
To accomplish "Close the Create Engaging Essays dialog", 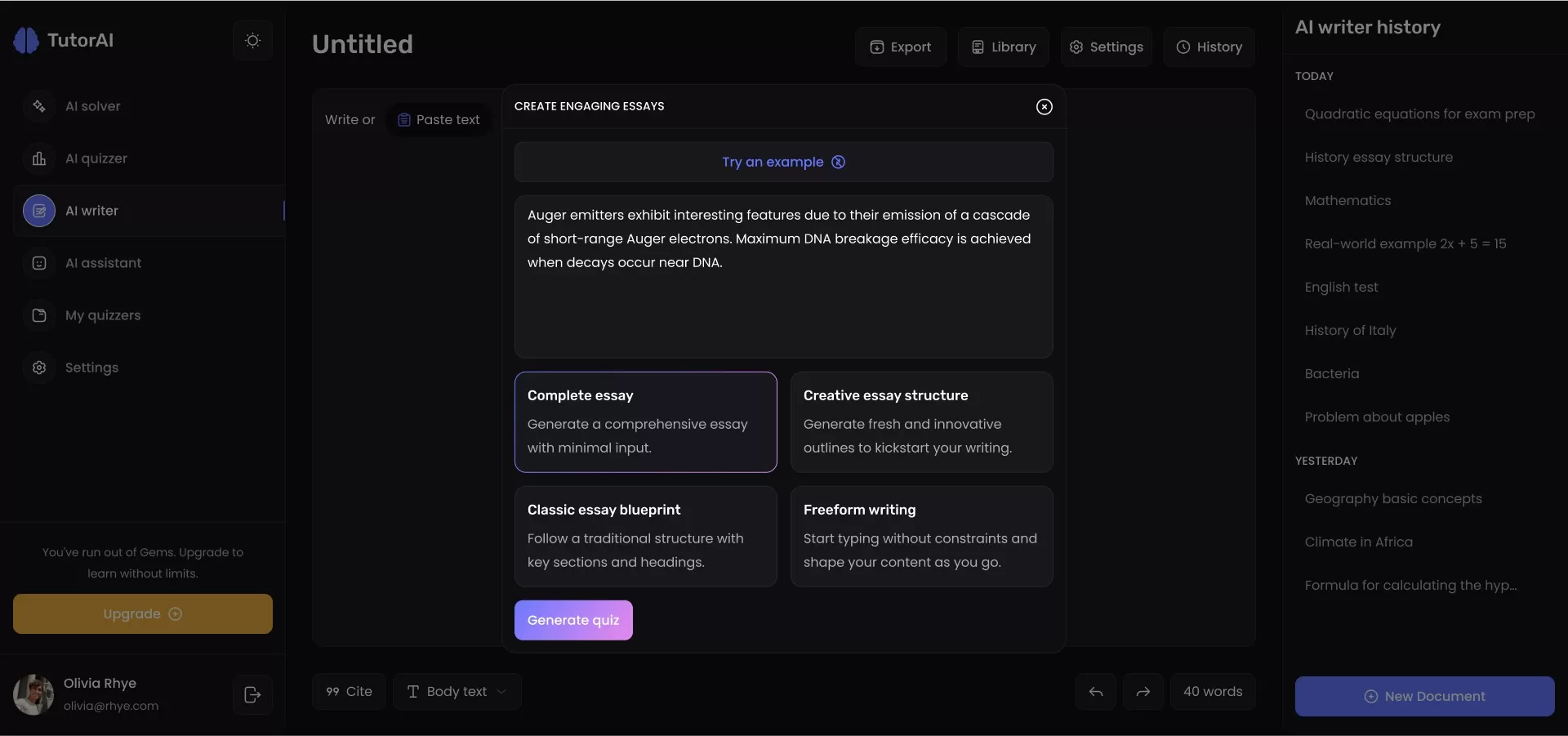I will click(x=1044, y=107).
